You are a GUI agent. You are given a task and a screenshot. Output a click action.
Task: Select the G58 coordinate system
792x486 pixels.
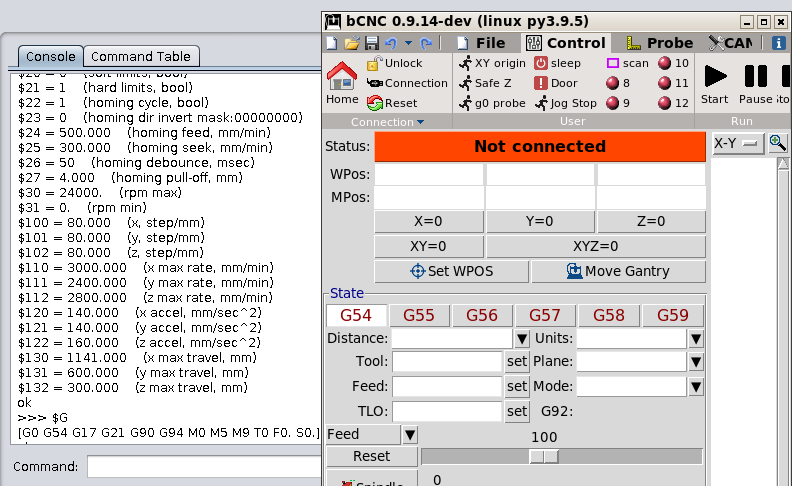[x=609, y=315]
